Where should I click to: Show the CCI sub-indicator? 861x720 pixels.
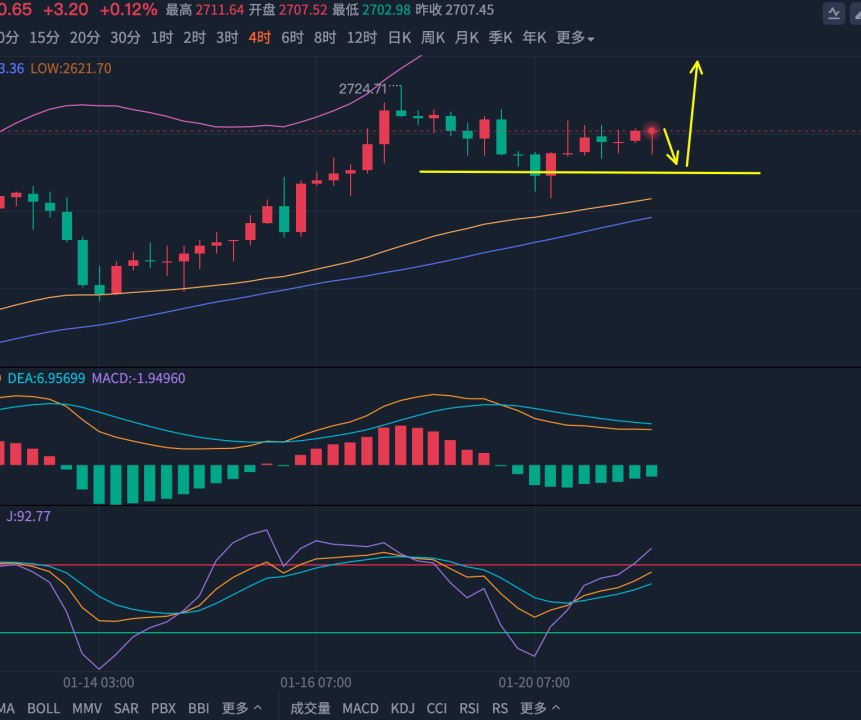coord(437,708)
